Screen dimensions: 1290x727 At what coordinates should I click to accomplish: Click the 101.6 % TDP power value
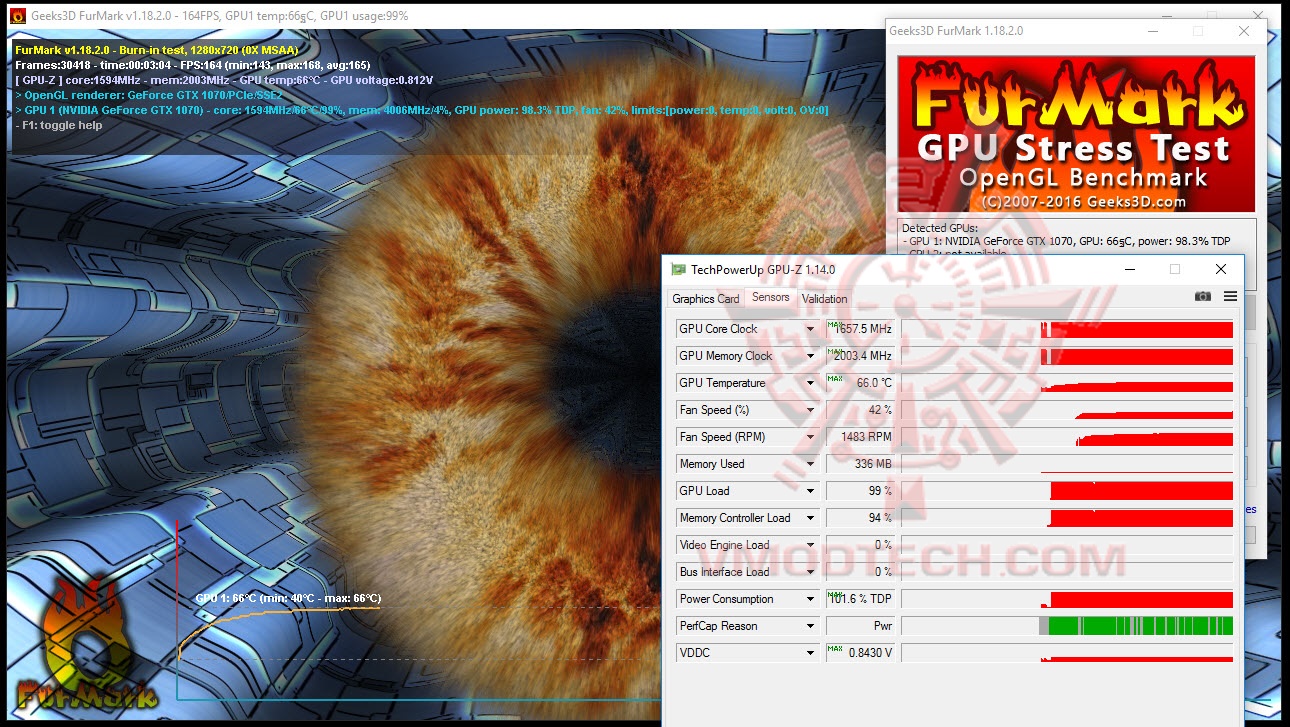coord(860,599)
